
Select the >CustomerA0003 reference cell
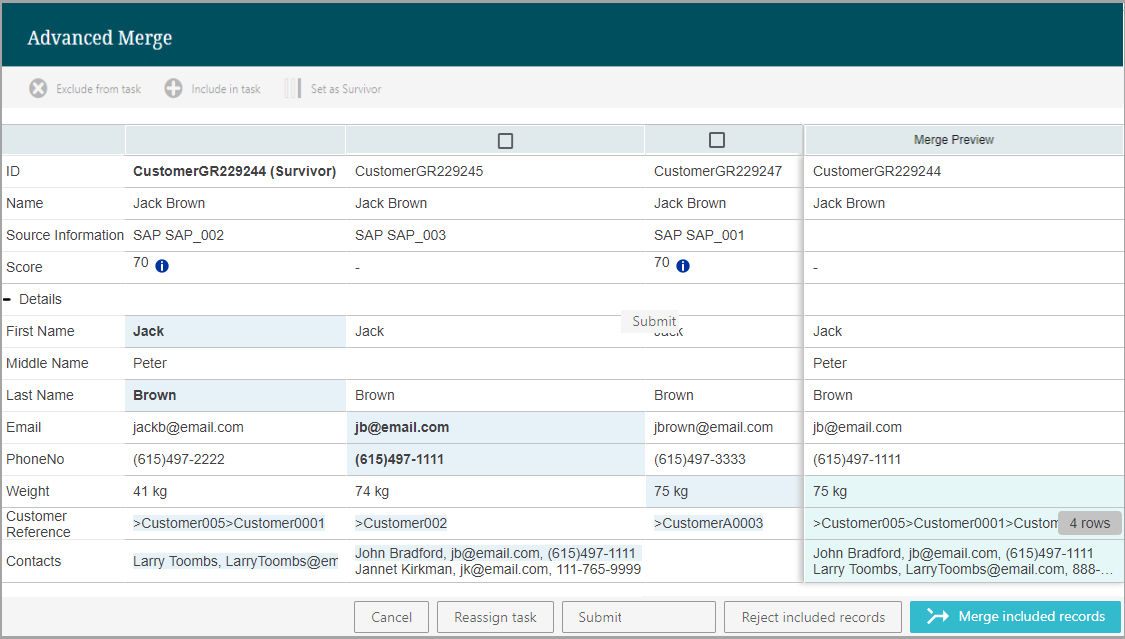pos(708,523)
